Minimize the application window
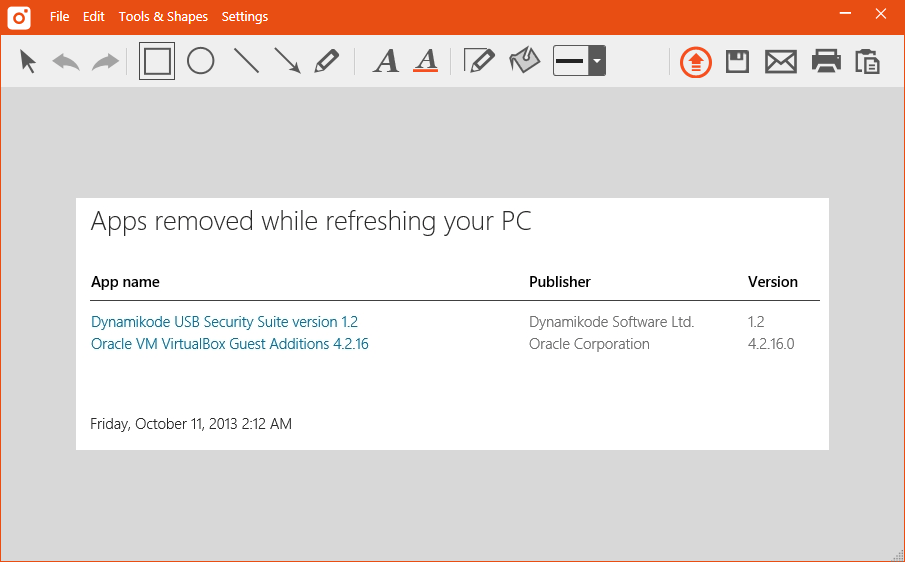This screenshot has width=905, height=562. [846, 13]
